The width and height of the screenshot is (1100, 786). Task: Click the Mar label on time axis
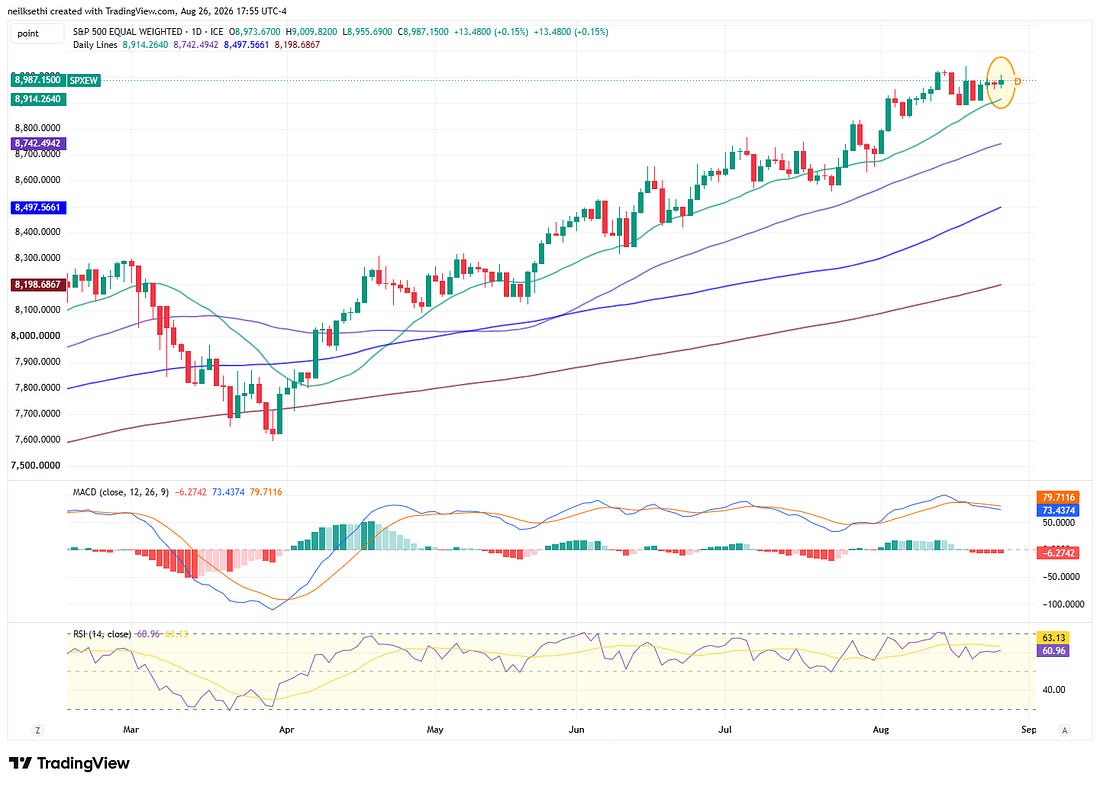coord(131,730)
